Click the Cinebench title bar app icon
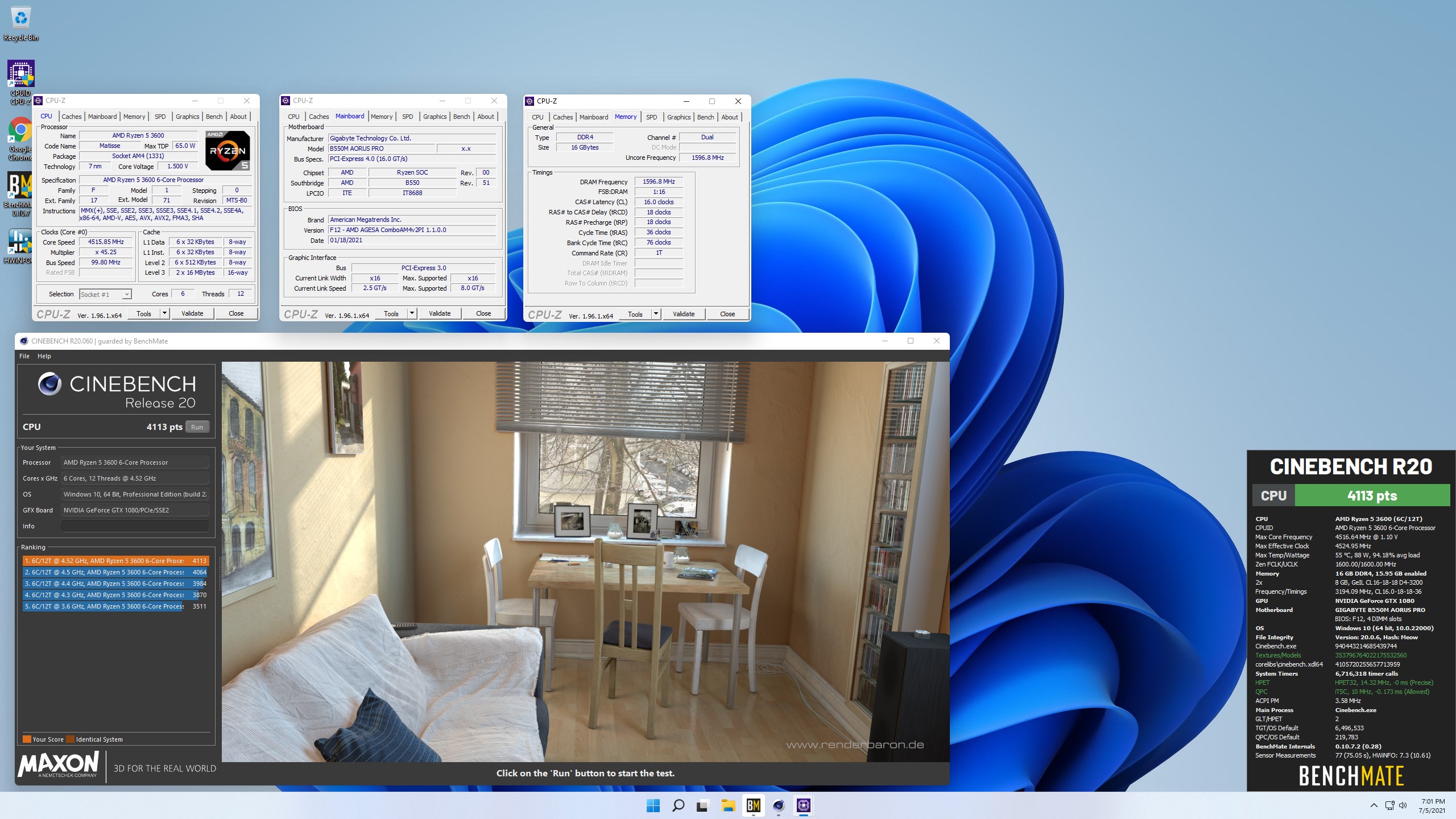Screen dimensions: 1456x819 [x=24, y=341]
